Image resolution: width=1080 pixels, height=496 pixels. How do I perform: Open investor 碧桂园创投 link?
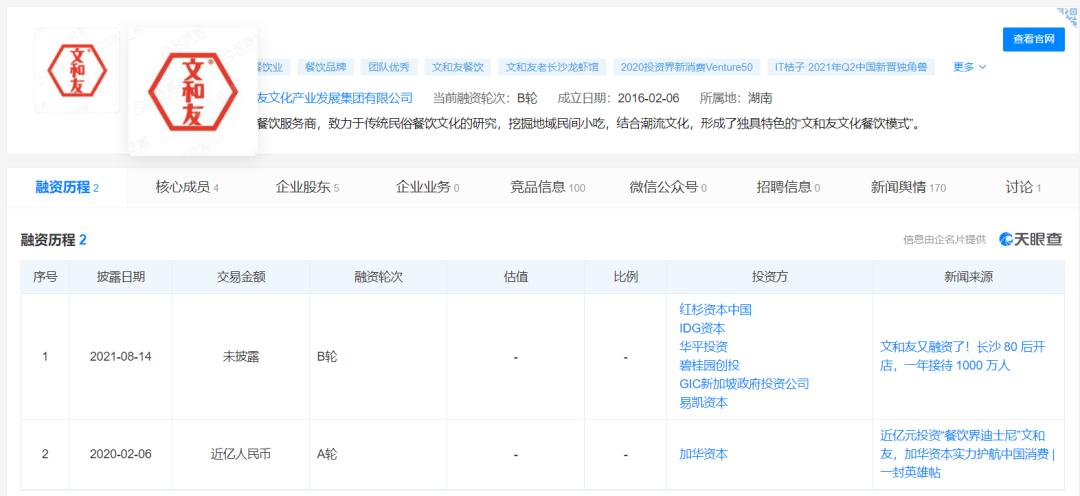click(x=709, y=365)
